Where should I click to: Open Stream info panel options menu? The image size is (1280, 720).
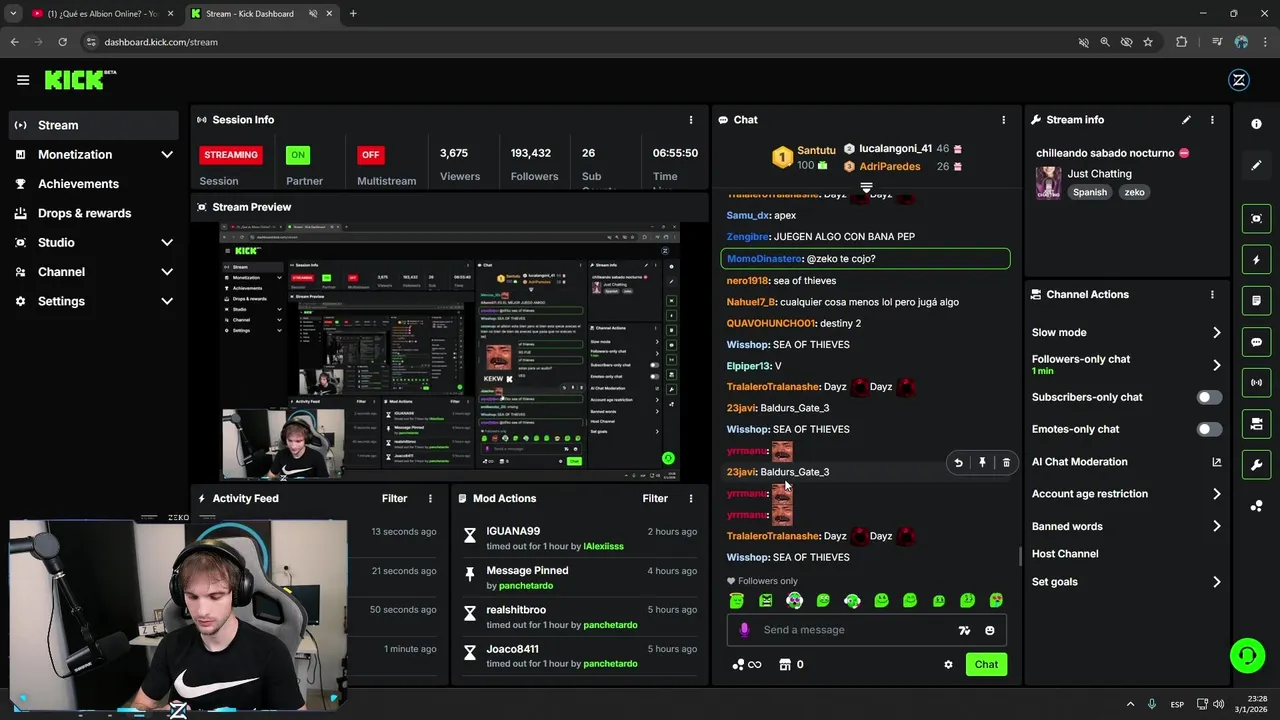[1212, 120]
